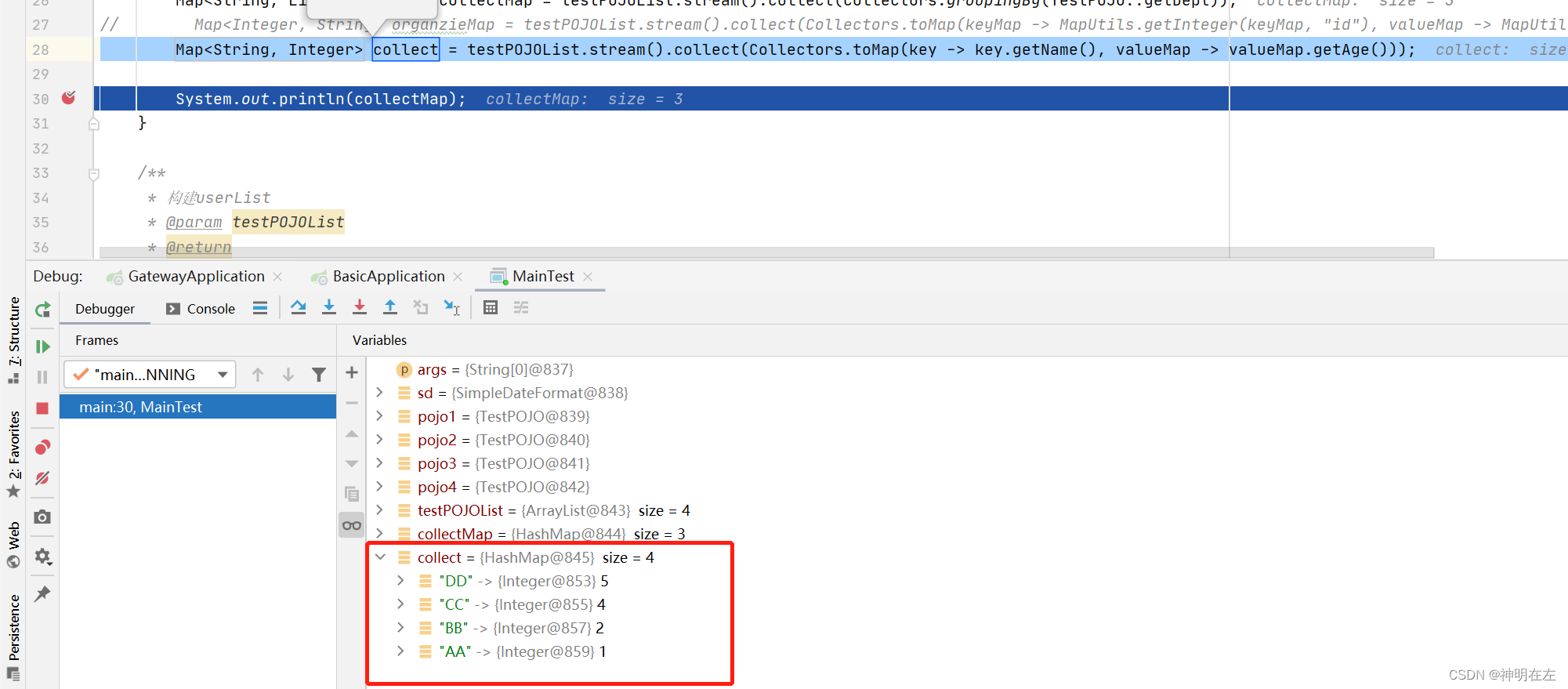Close MainTest debug tab
This screenshot has height=689, width=1568.
[588, 277]
